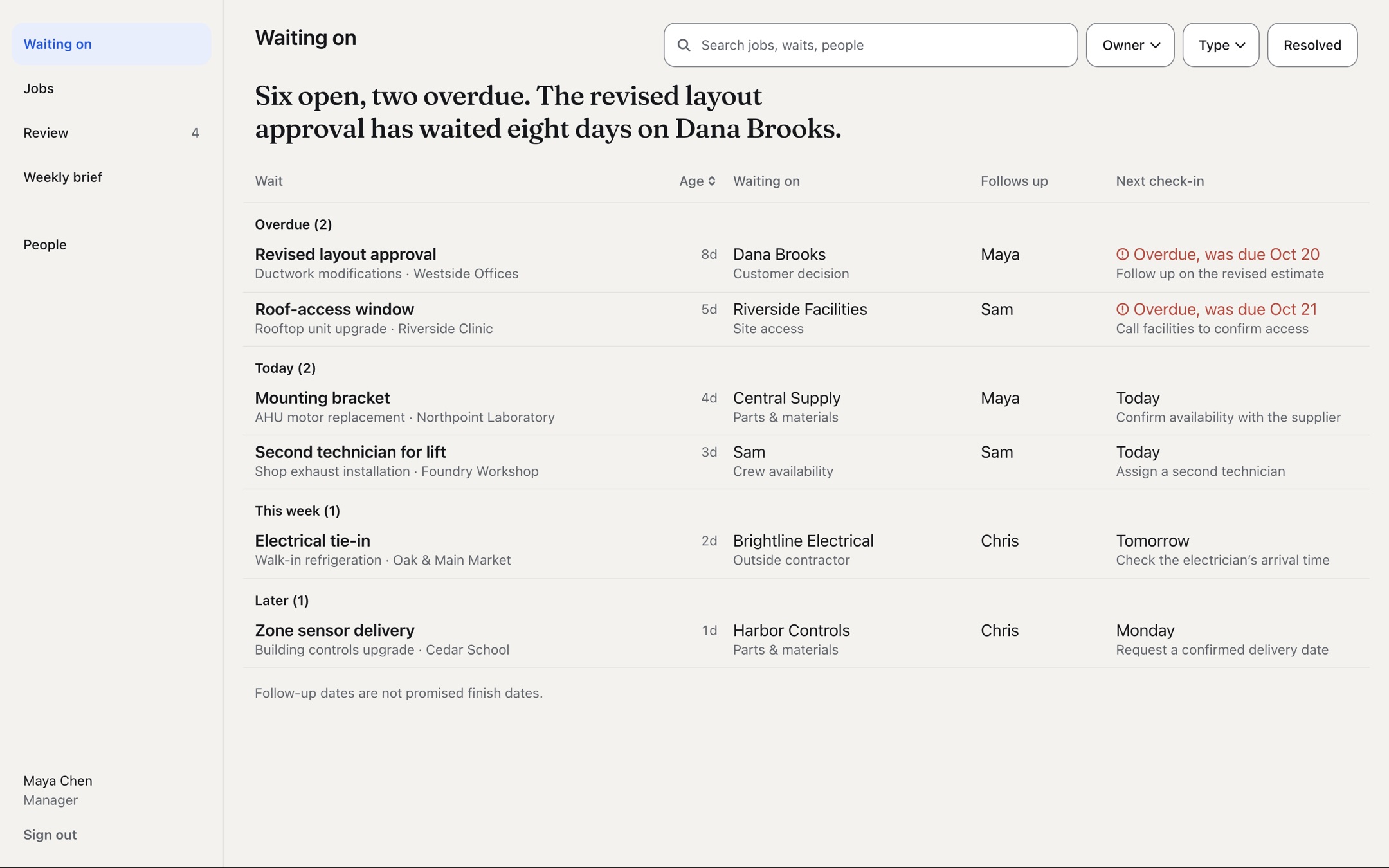Open the Review section in sidebar
This screenshot has height=868, width=1389.
tap(111, 132)
